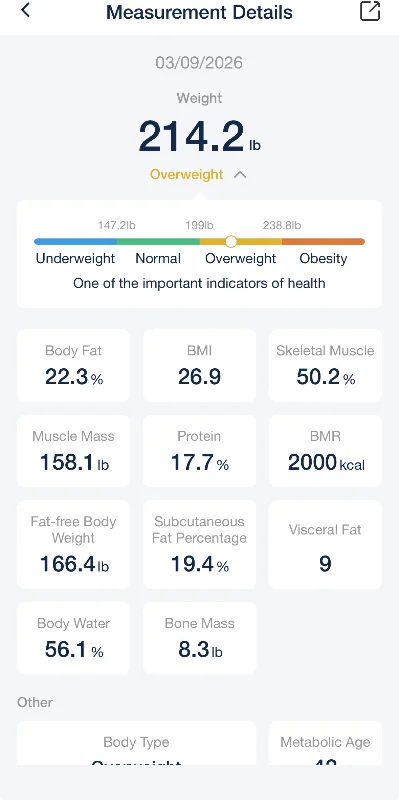
Task: Open the Metabolic Age card
Action: pyautogui.click(x=325, y=743)
